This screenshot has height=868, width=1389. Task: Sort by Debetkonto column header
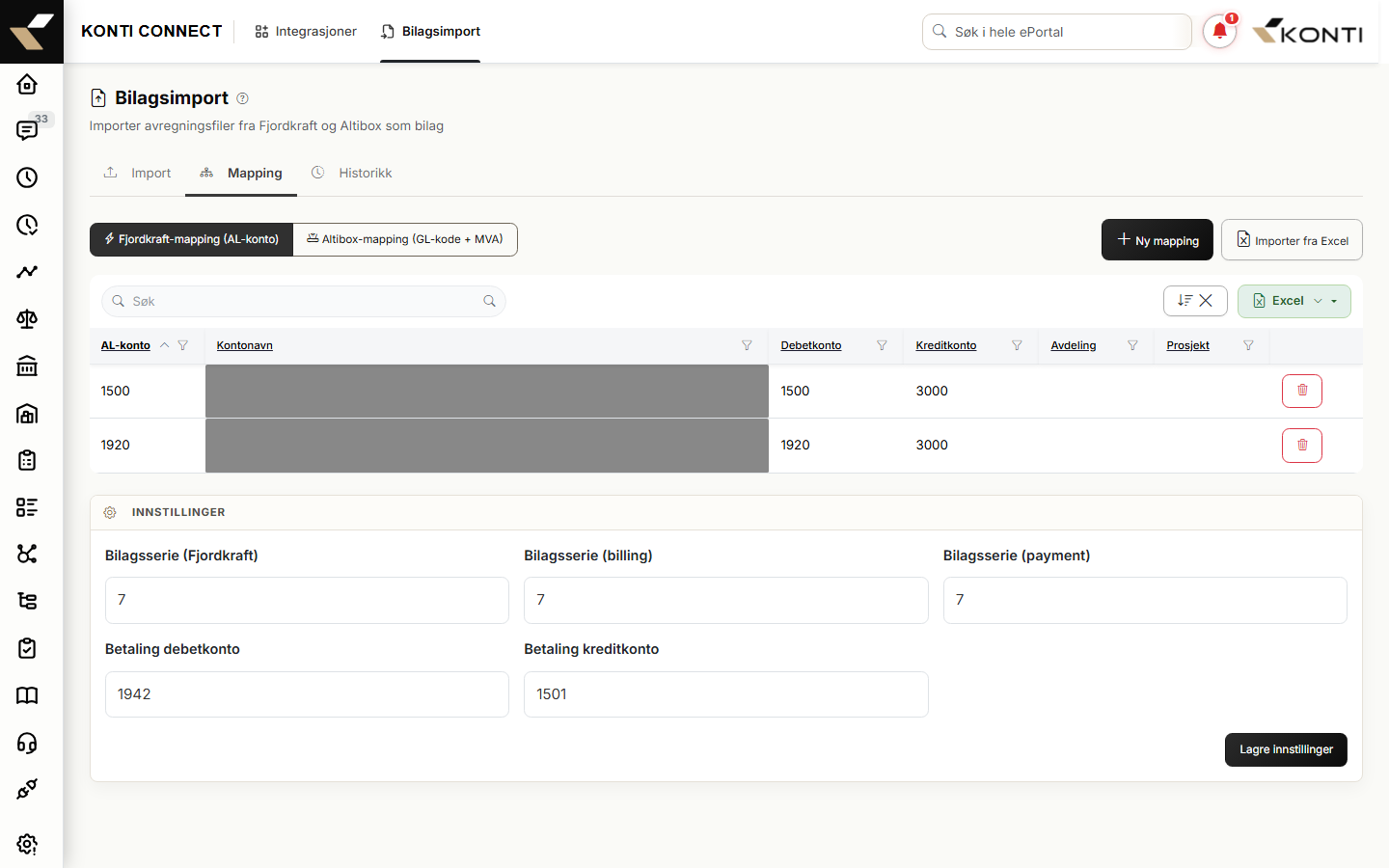point(811,345)
